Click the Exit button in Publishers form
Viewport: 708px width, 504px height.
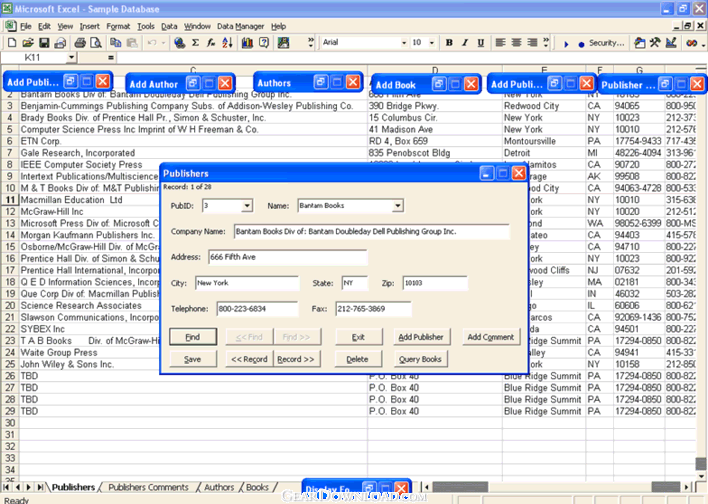[x=358, y=337]
